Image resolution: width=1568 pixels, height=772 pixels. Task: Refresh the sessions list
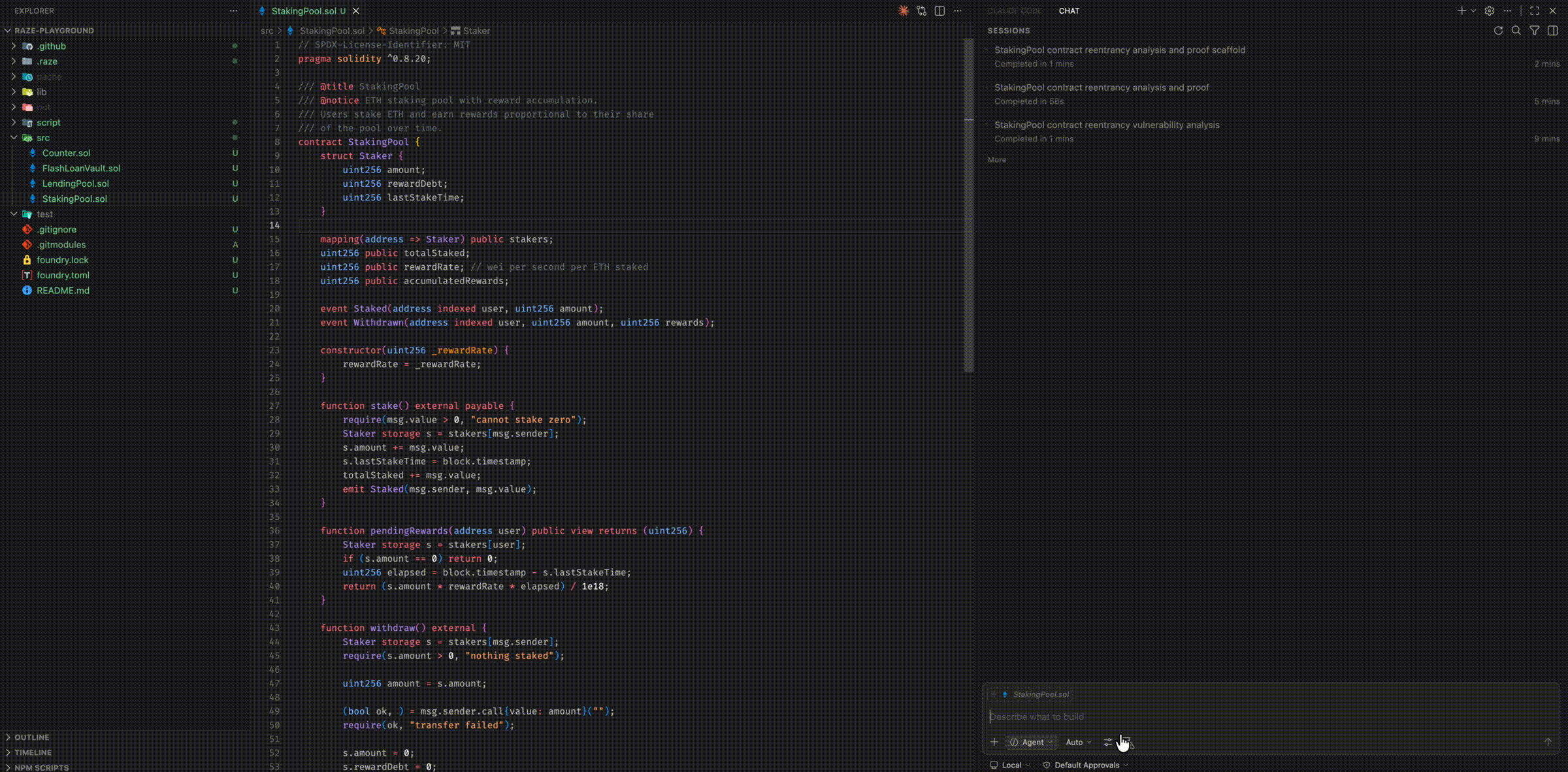[1498, 31]
